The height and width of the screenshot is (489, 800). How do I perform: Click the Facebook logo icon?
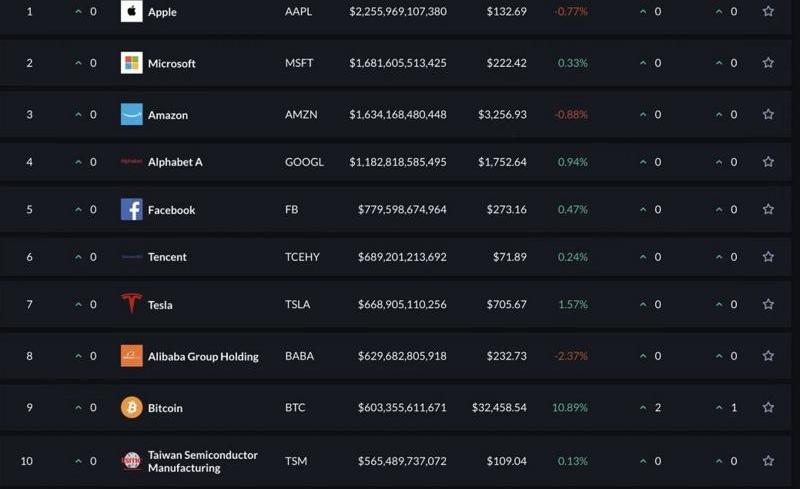[131, 210]
